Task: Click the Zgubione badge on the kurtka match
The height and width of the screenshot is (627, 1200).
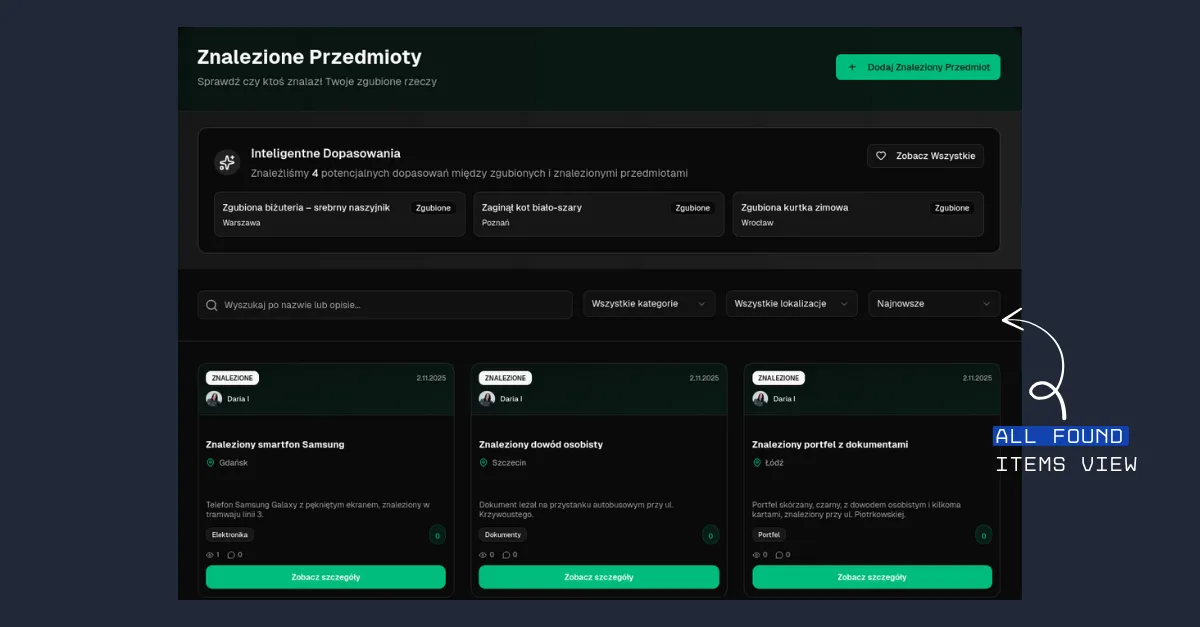Action: (951, 208)
